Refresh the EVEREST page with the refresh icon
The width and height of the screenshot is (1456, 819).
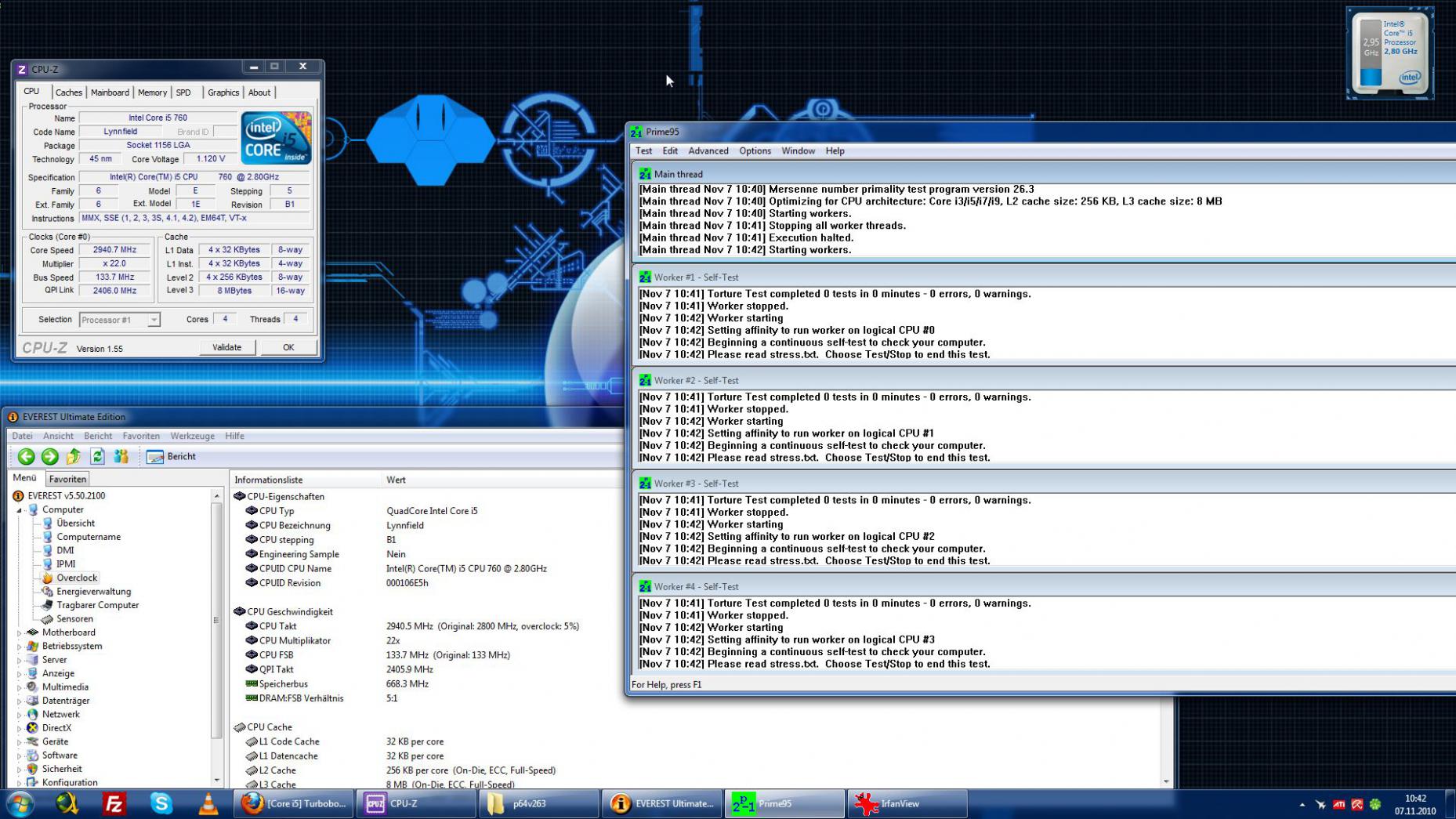pos(97,456)
